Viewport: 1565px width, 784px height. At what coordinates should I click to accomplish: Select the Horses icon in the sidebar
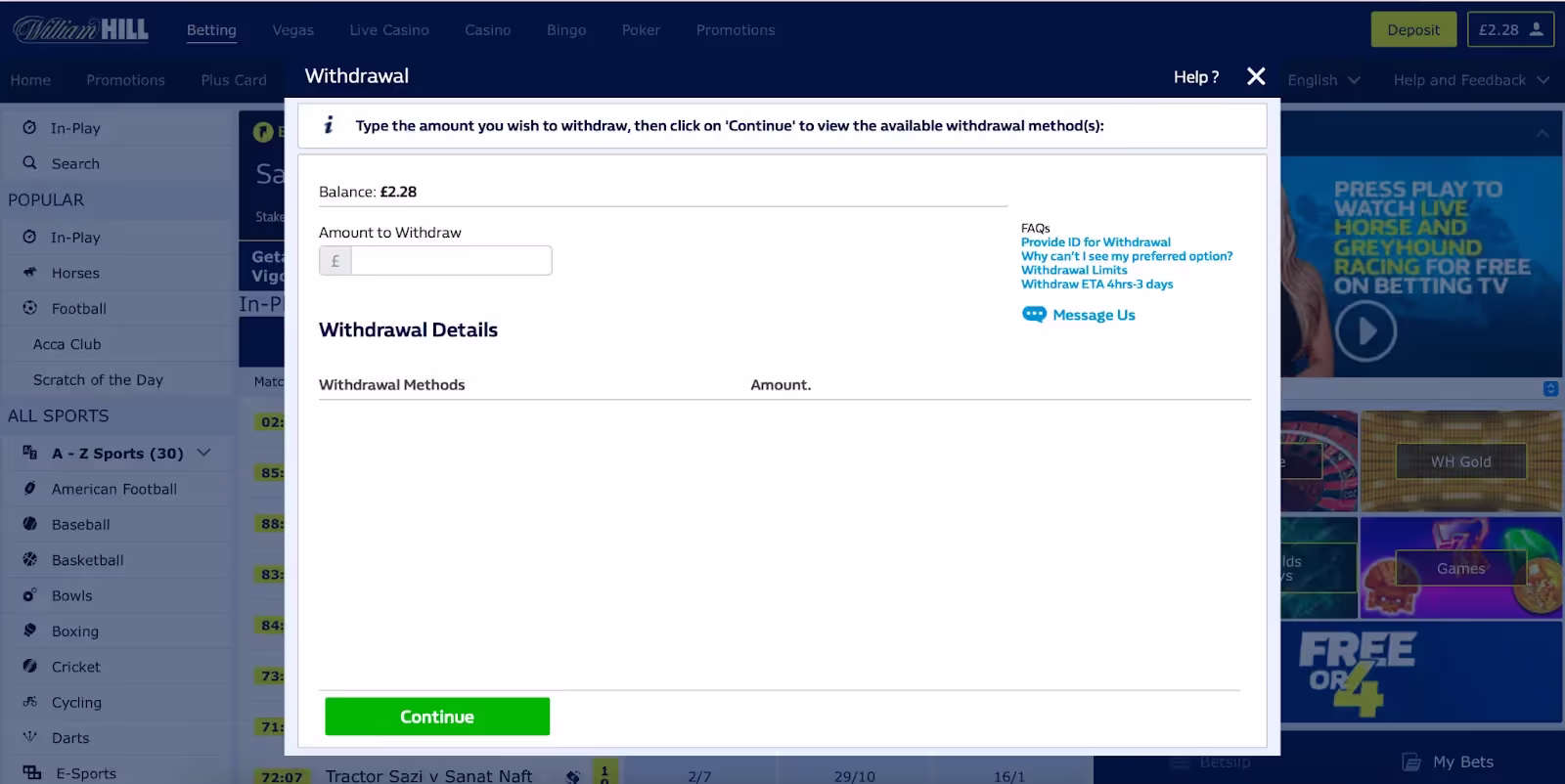coord(29,273)
